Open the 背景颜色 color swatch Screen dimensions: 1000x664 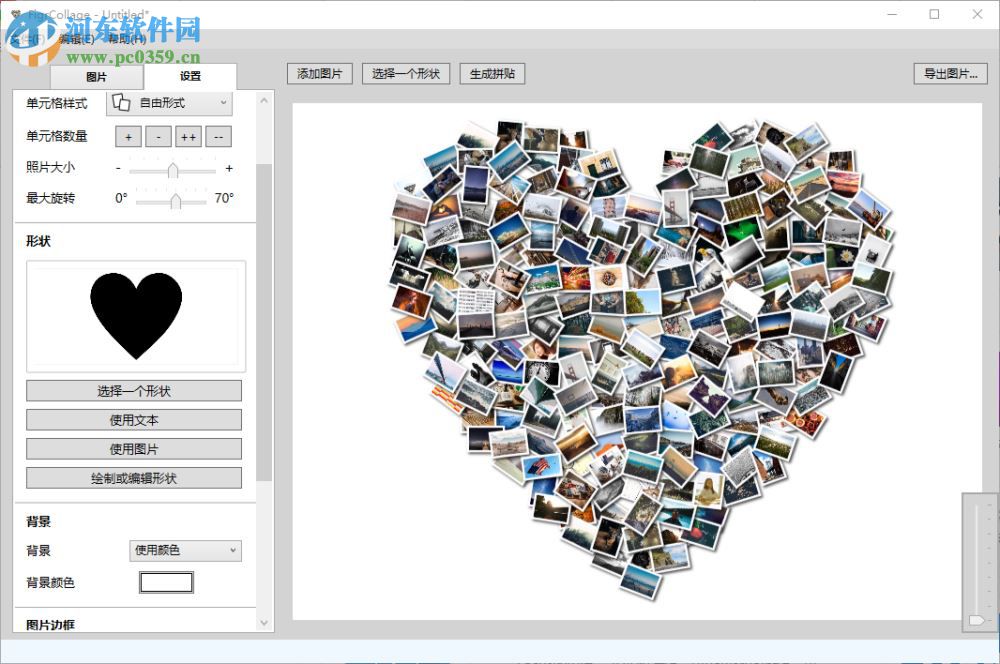tap(166, 581)
